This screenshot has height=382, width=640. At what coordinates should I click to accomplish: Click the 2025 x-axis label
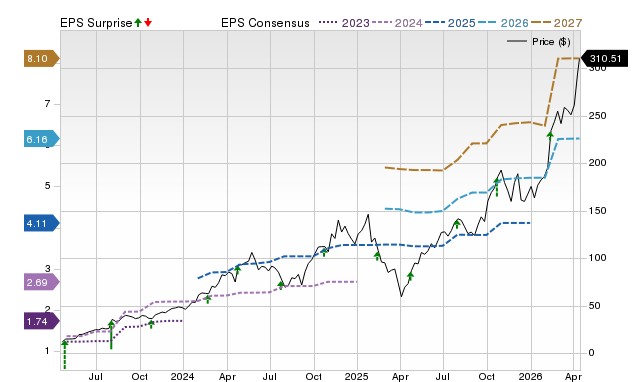[x=356, y=376]
